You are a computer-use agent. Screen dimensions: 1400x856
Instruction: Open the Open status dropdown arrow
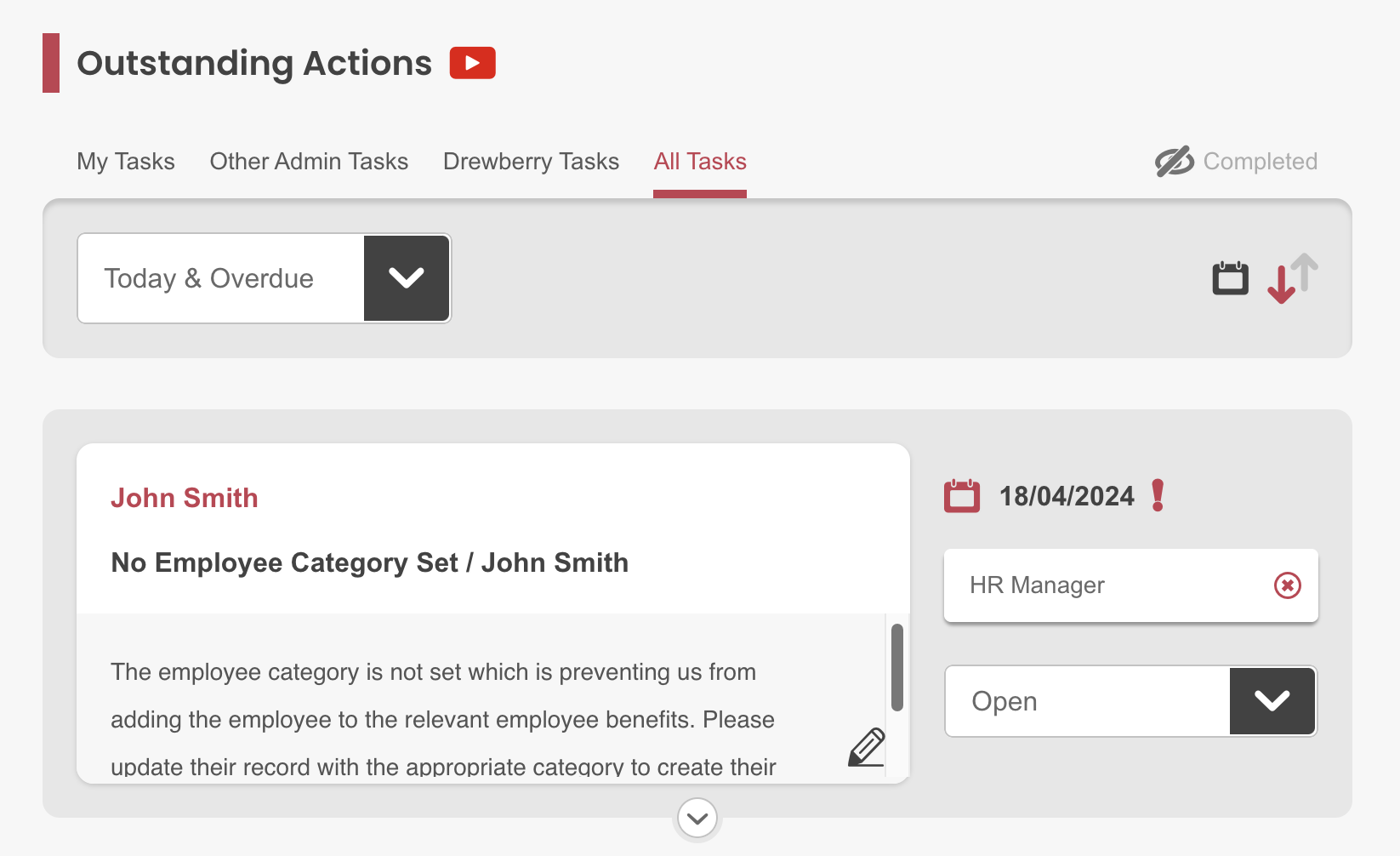point(1272,701)
